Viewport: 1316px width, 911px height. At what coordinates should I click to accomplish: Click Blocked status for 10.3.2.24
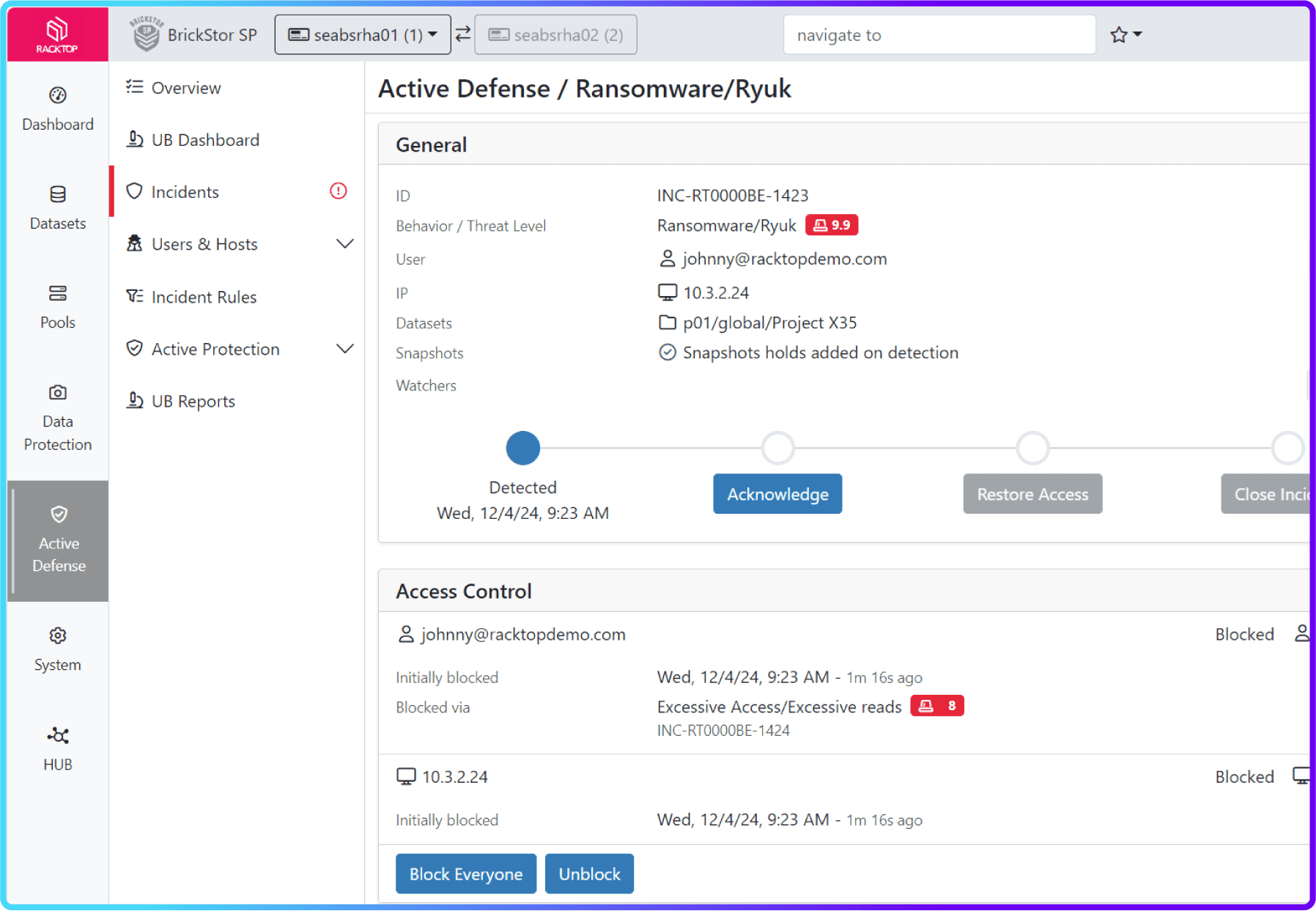(1244, 777)
